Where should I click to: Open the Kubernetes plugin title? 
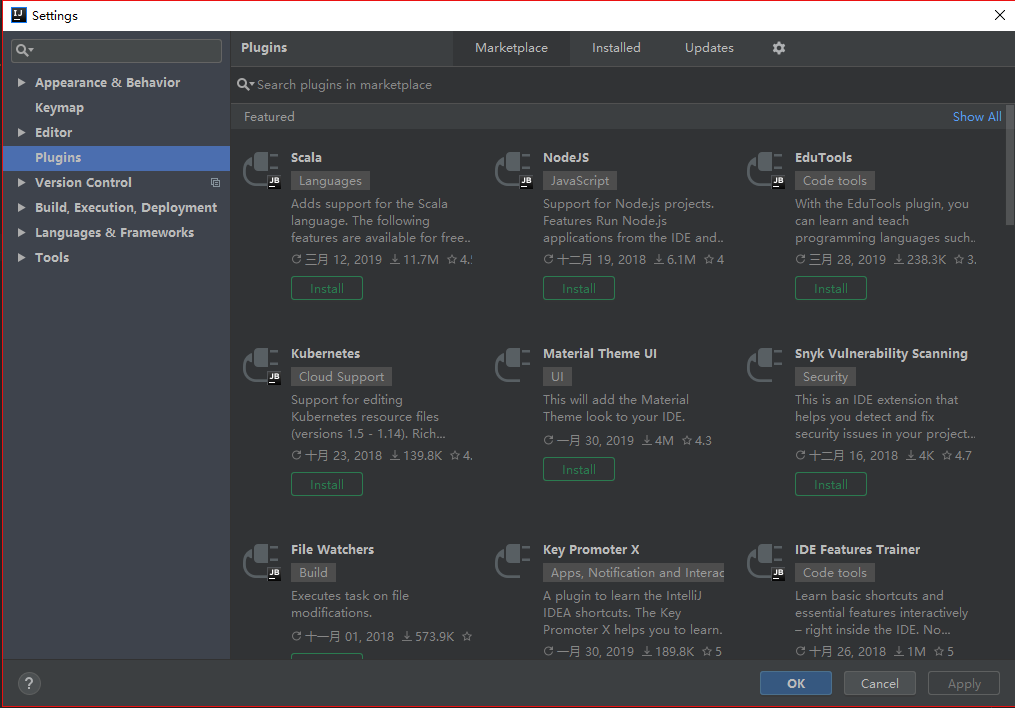(x=326, y=353)
